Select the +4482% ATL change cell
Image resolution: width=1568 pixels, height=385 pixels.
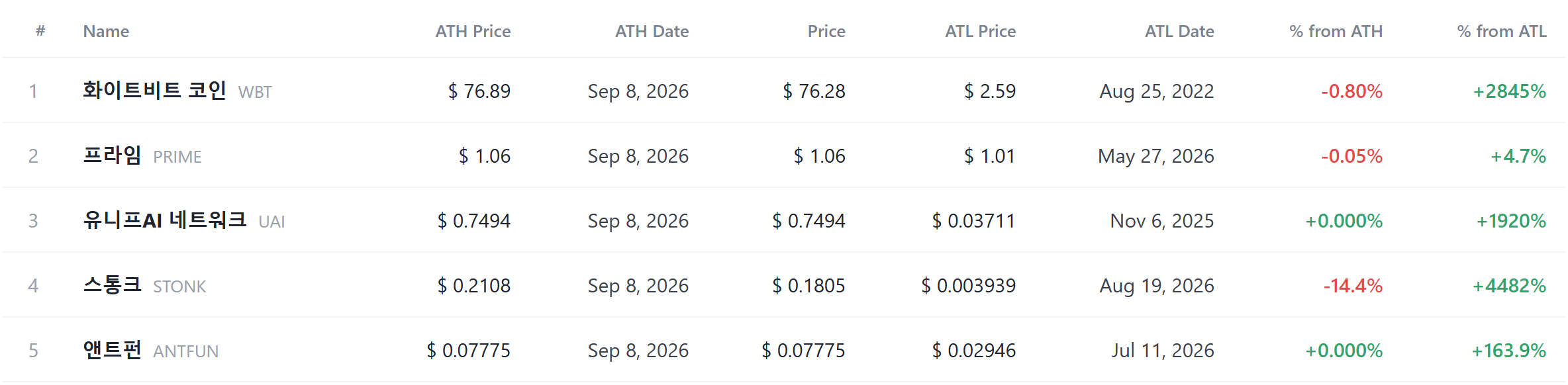pyautogui.click(x=1509, y=286)
